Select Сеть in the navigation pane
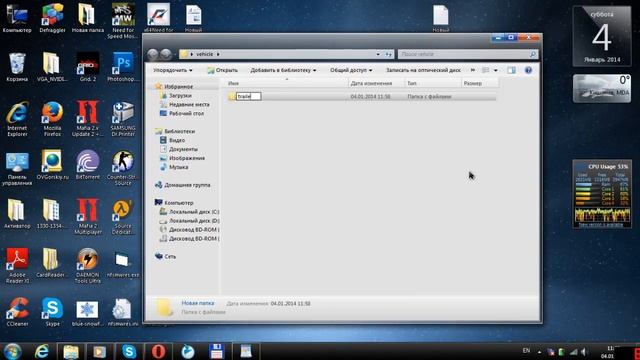The image size is (640, 360). tap(170, 257)
